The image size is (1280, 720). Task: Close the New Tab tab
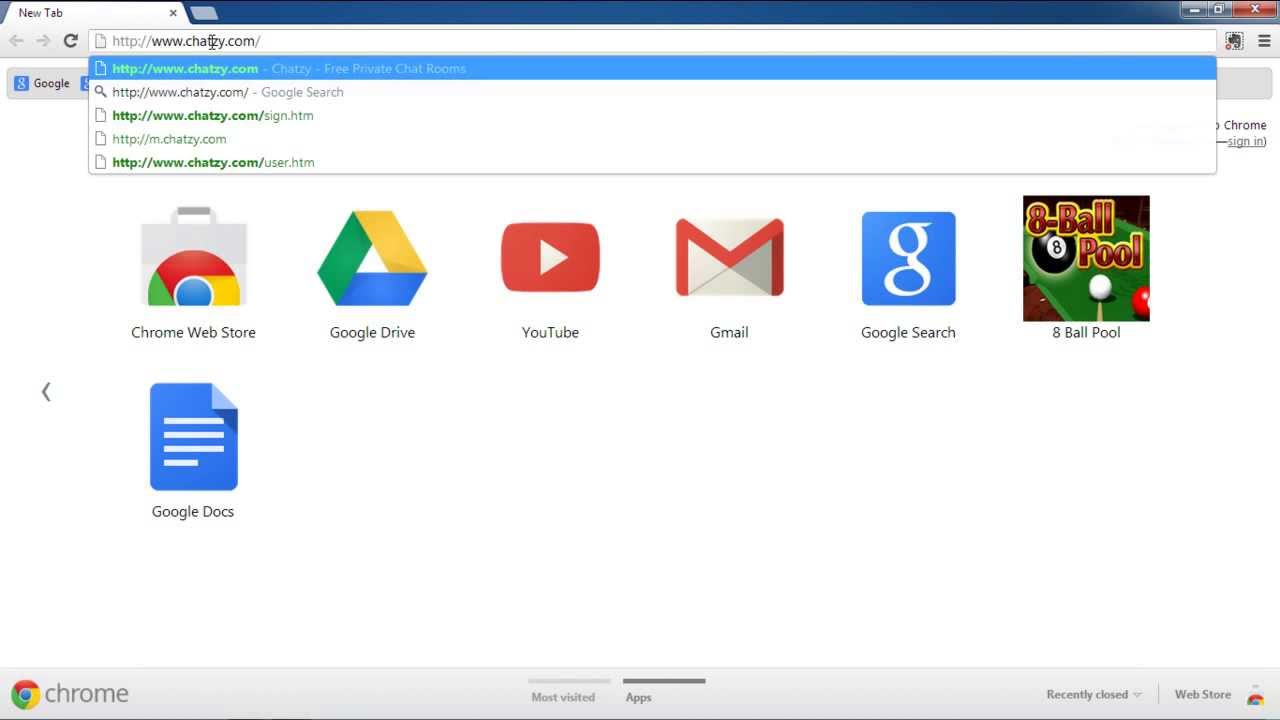(x=173, y=13)
